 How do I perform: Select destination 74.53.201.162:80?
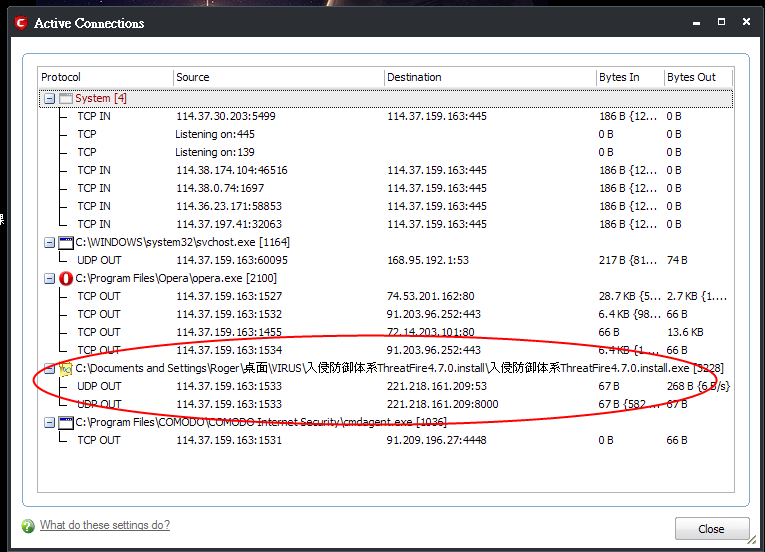431,297
